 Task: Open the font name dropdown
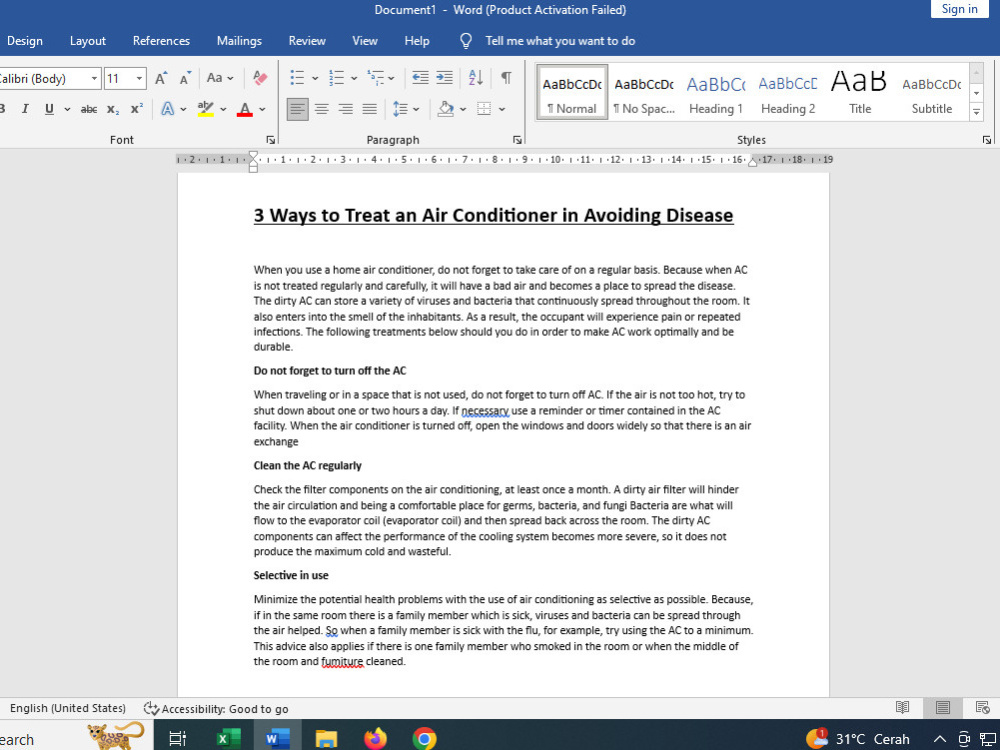click(94, 78)
